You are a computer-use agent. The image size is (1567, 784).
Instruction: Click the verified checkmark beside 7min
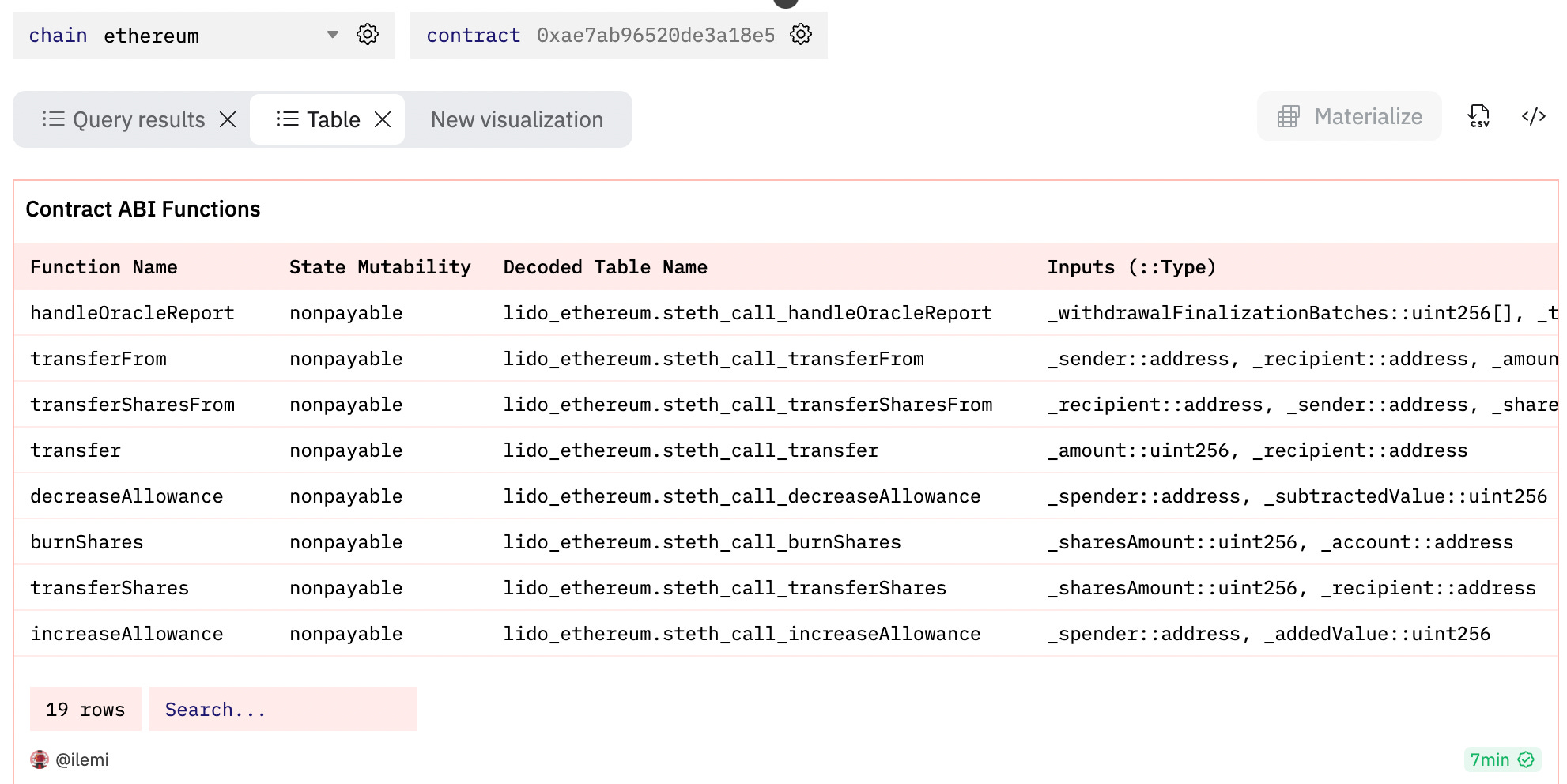pyautogui.click(x=1527, y=759)
